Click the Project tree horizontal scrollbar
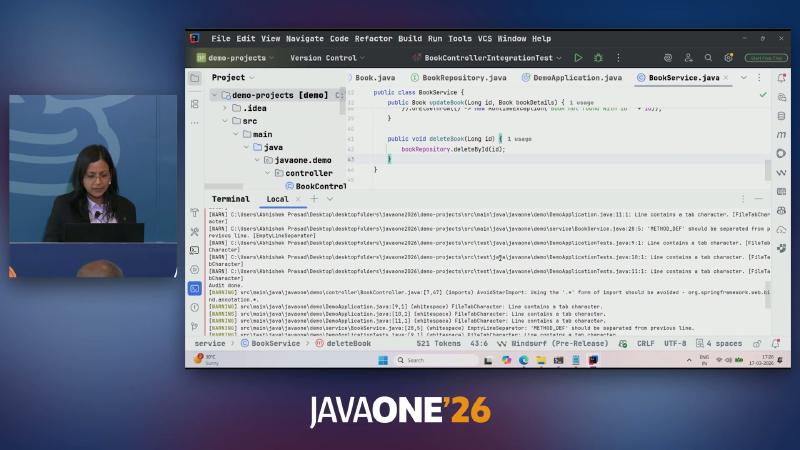The image size is (800, 450). tap(223, 186)
